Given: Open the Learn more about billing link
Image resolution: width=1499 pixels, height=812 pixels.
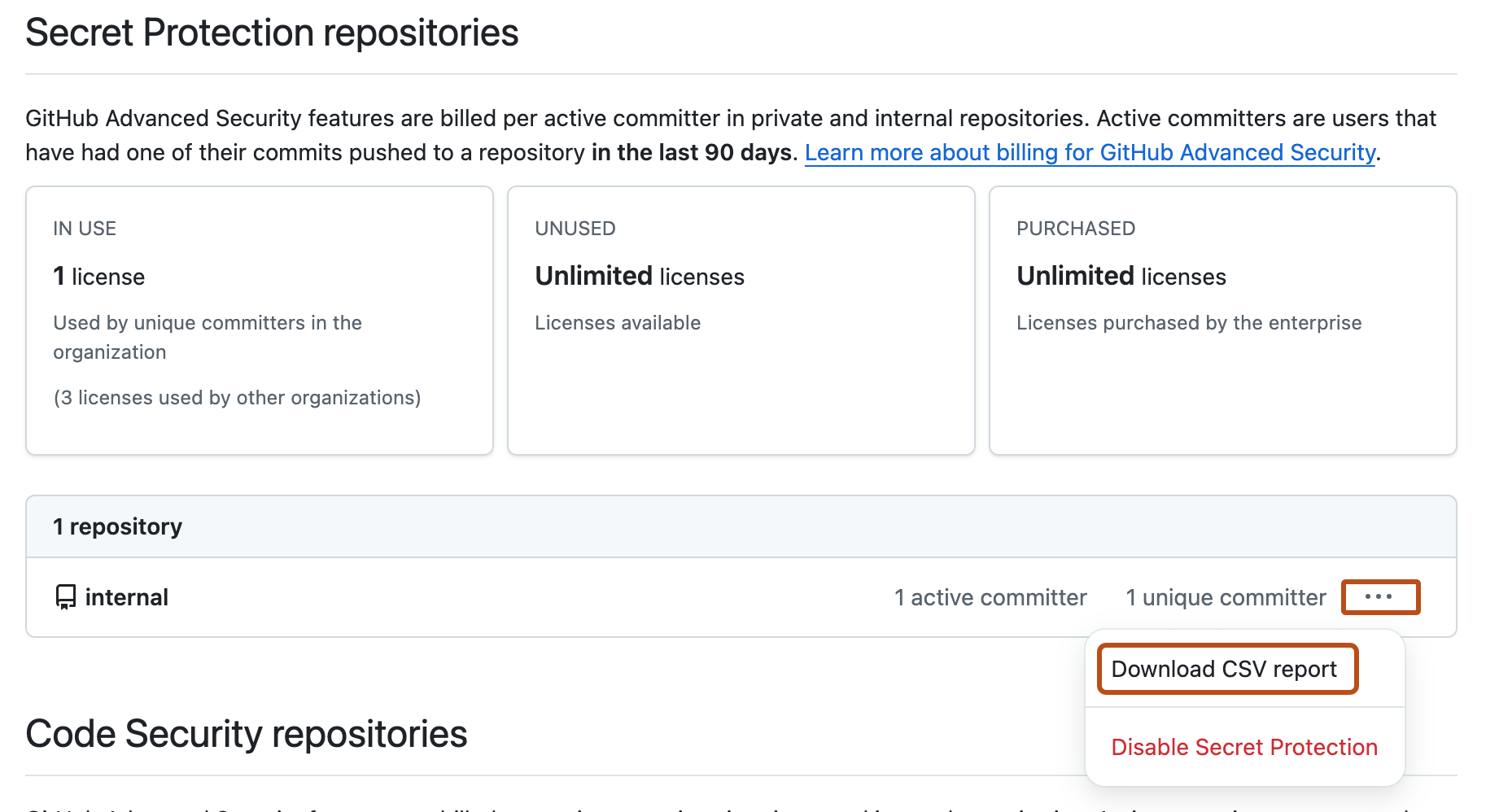Looking at the screenshot, I should point(1088,152).
